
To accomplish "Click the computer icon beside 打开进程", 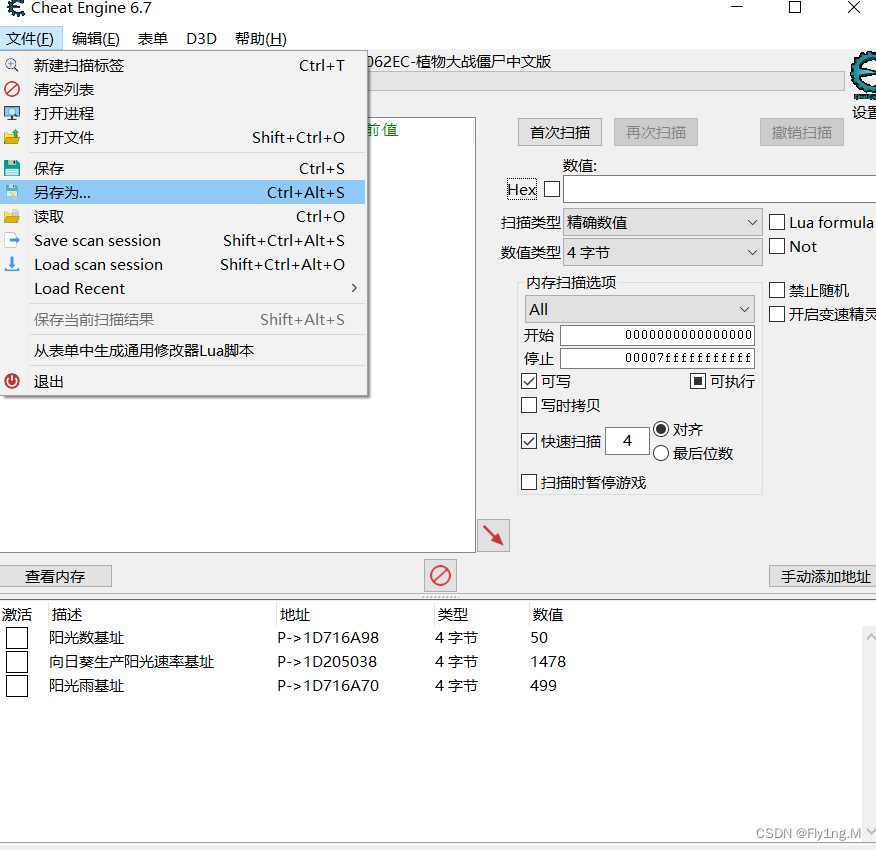I will pos(12,113).
